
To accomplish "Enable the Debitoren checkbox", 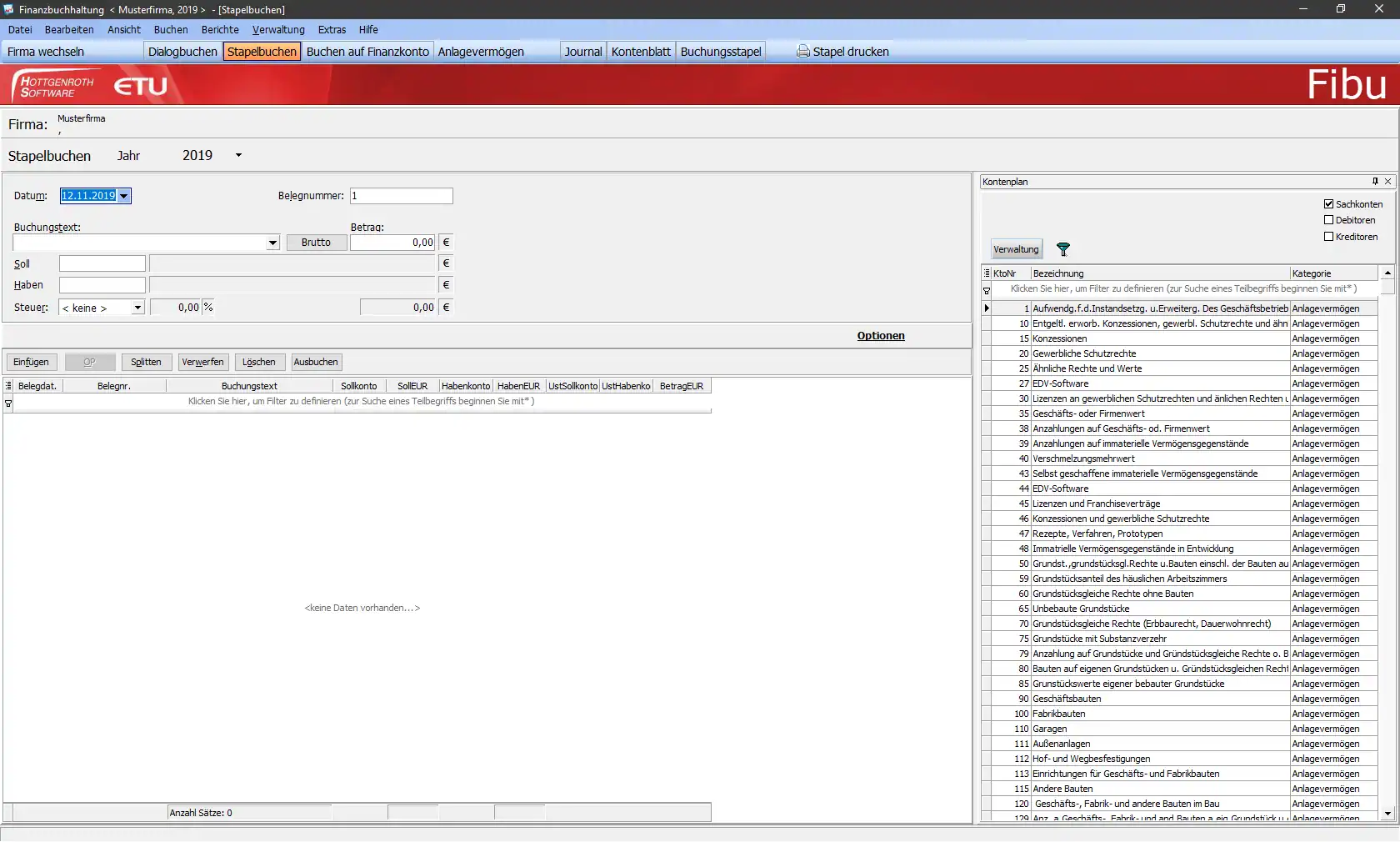I will pos(1329,220).
